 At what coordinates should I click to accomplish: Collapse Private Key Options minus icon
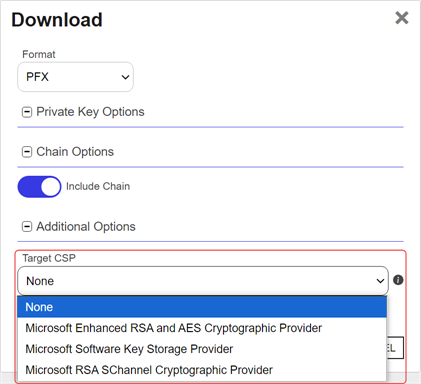27,112
